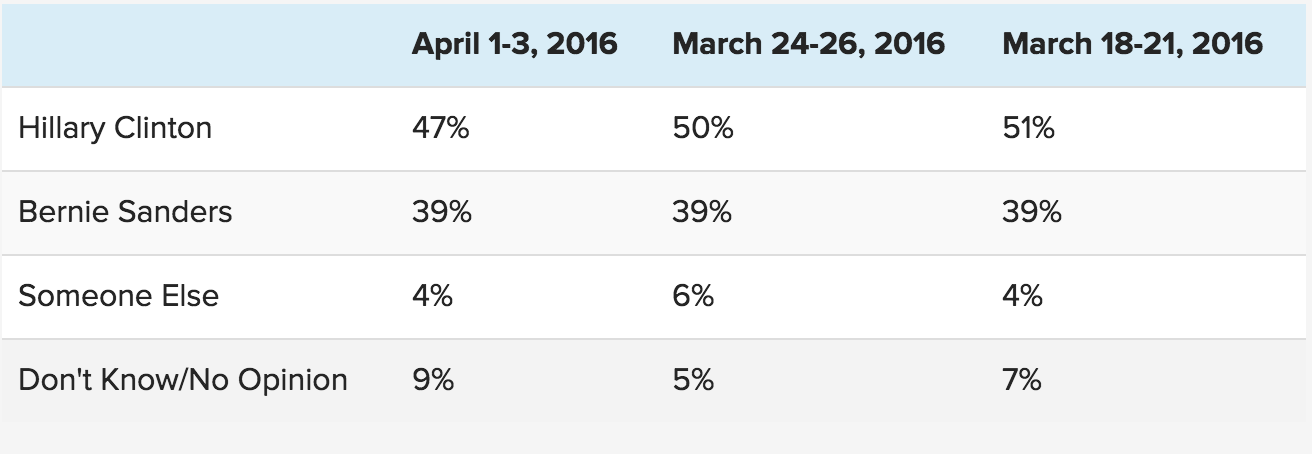Click the Don't Know 5% value
Screen dimensions: 1312x454
(x=694, y=380)
